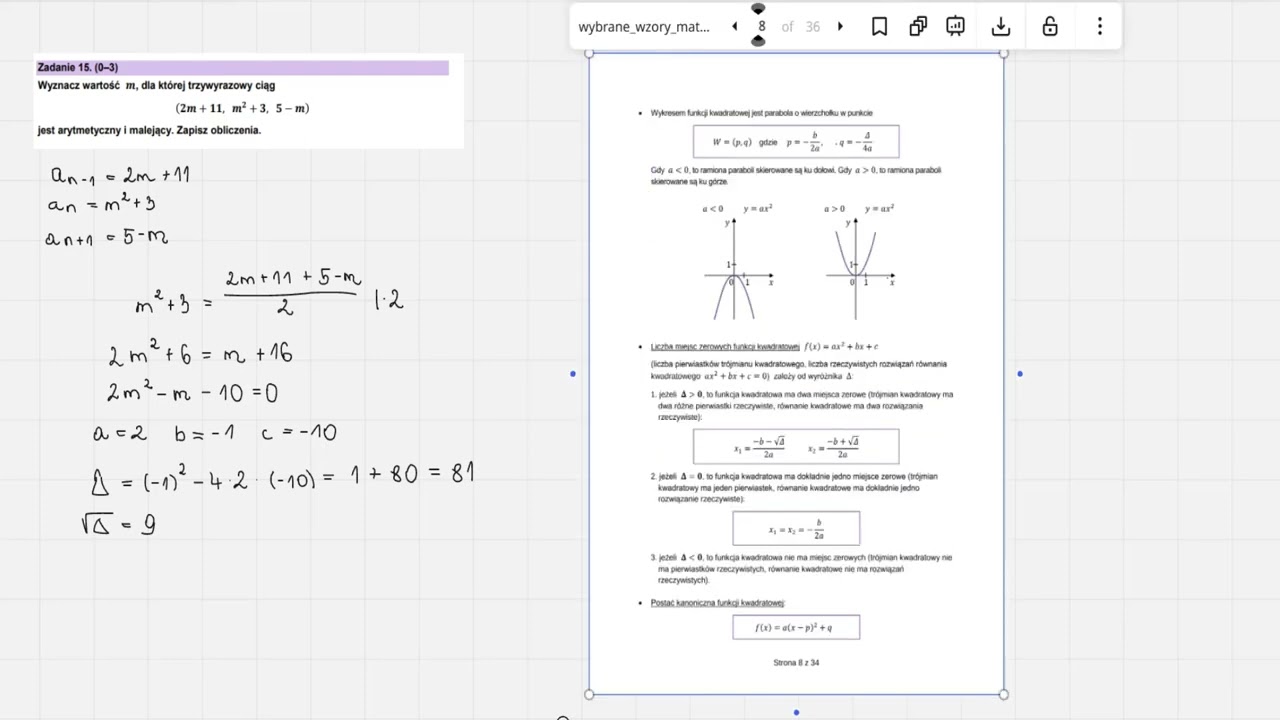Click the 'of 36' page count text
The width and height of the screenshot is (1280, 720).
(800, 27)
